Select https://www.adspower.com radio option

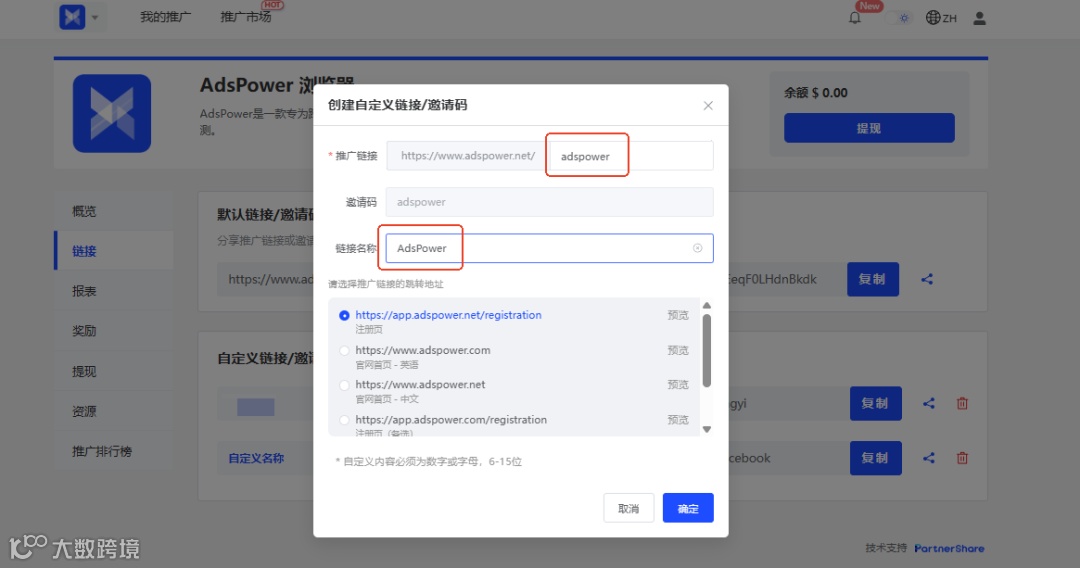344,350
